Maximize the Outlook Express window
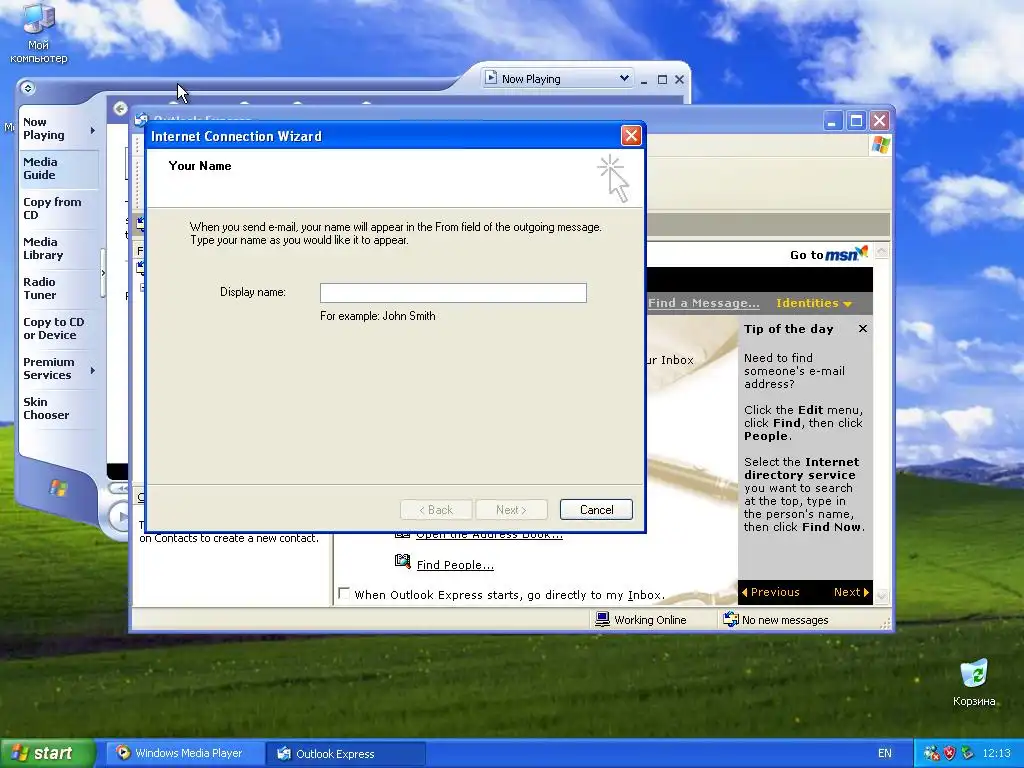1024x768 pixels. 856,121
